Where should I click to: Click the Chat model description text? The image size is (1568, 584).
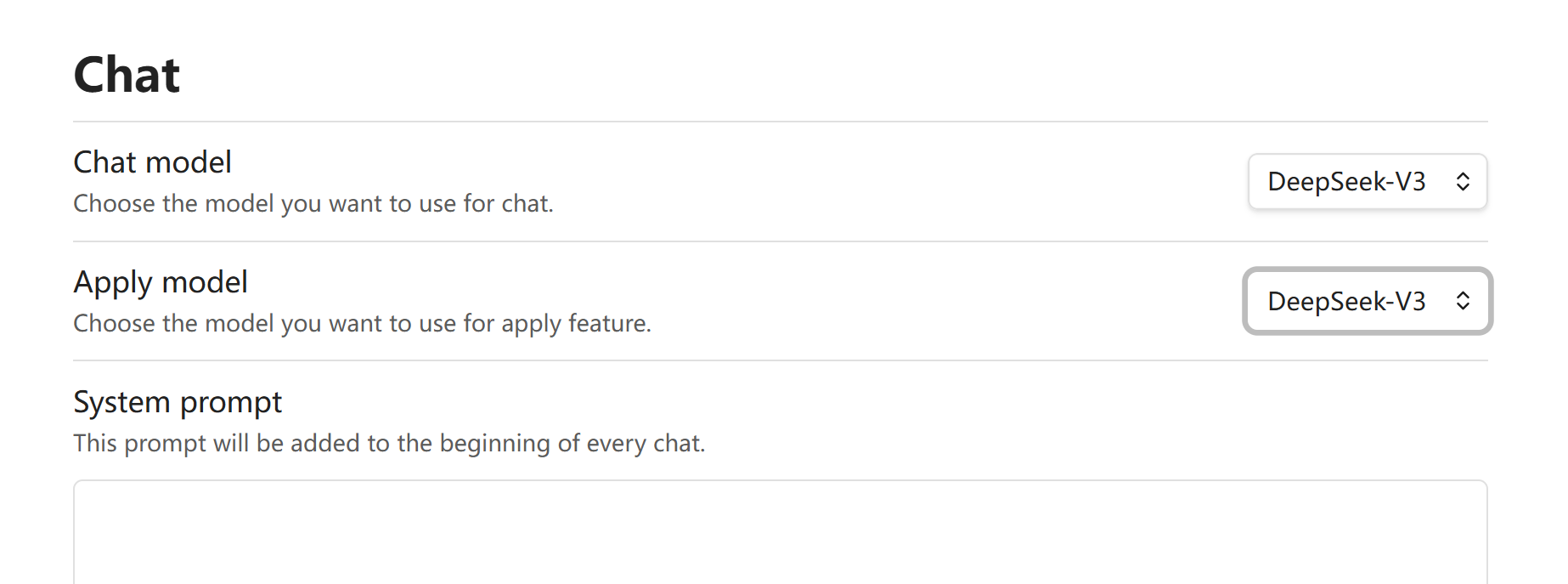313,204
